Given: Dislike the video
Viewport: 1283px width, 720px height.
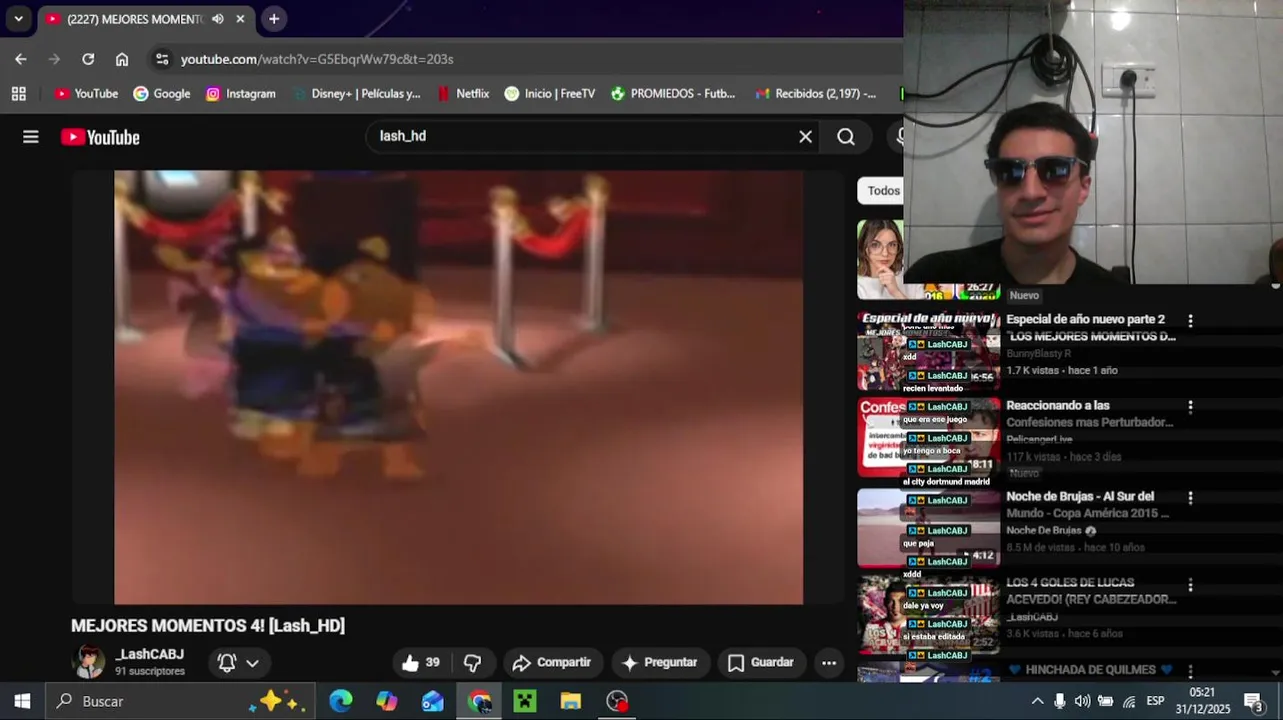Looking at the screenshot, I should 473,662.
